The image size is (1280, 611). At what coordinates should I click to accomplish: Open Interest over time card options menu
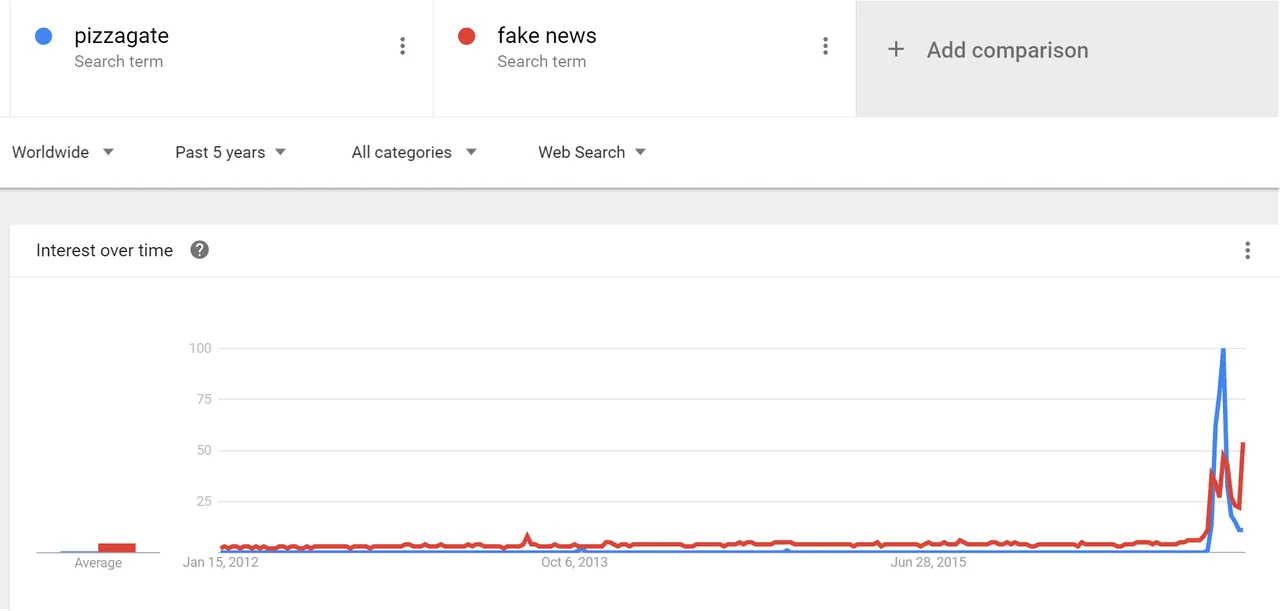1247,250
